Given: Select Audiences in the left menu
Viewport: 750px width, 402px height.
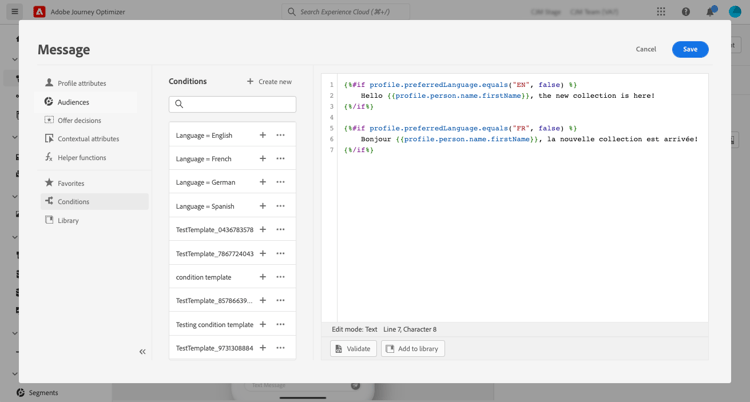Looking at the screenshot, I should pos(73,102).
